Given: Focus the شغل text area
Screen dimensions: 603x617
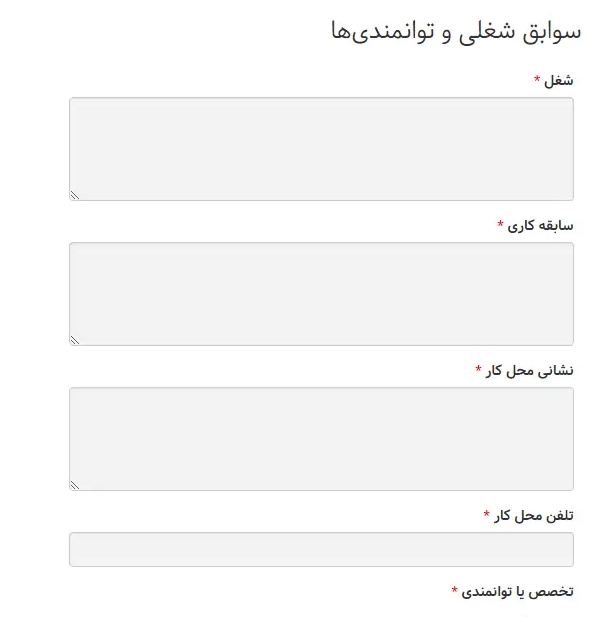Looking at the screenshot, I should click(x=321, y=149).
